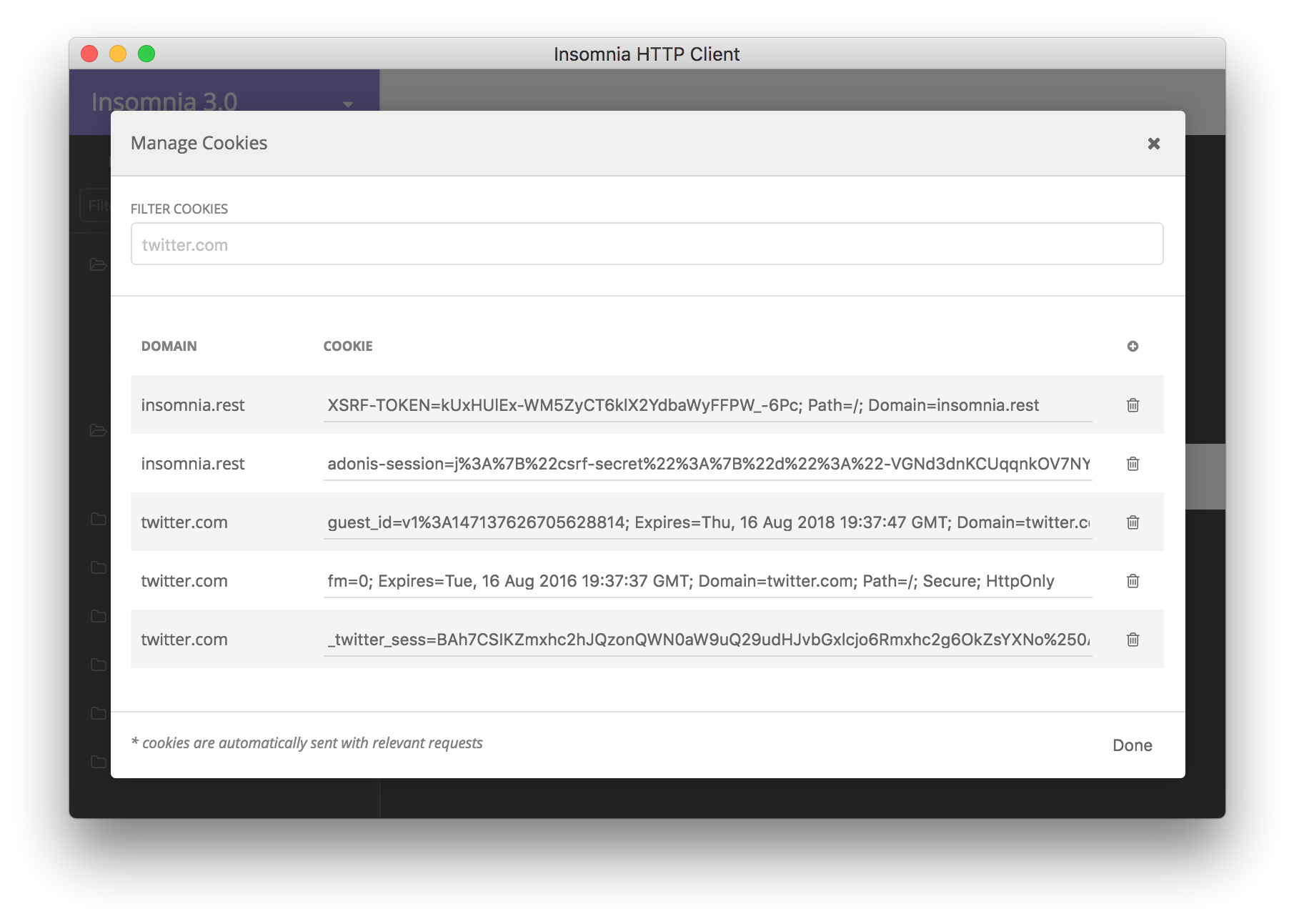Close the Manage Cookies dialog with X
This screenshot has height=924, width=1294.
(x=1153, y=144)
